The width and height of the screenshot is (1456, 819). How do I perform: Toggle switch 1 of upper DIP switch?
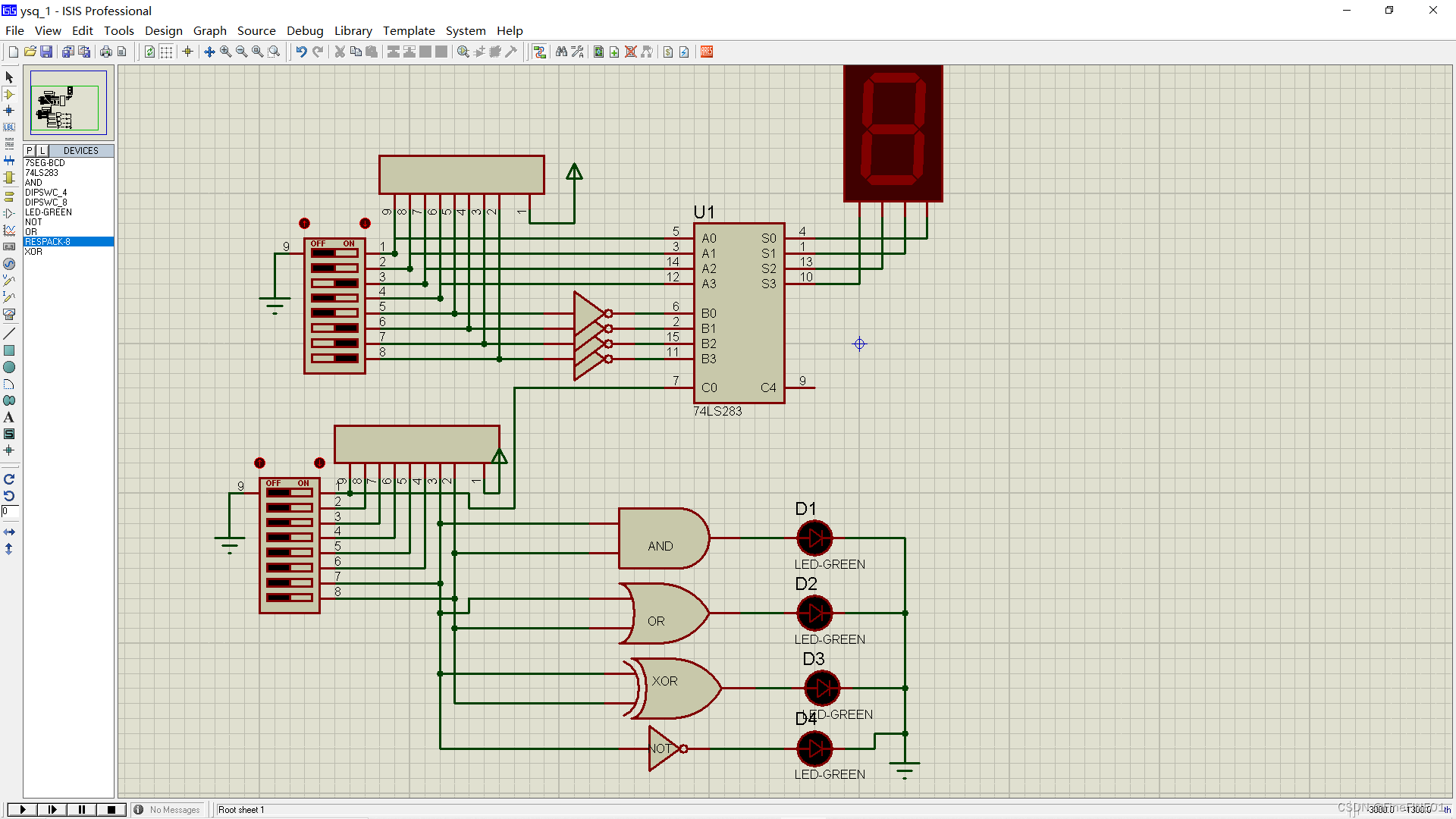click(x=334, y=253)
